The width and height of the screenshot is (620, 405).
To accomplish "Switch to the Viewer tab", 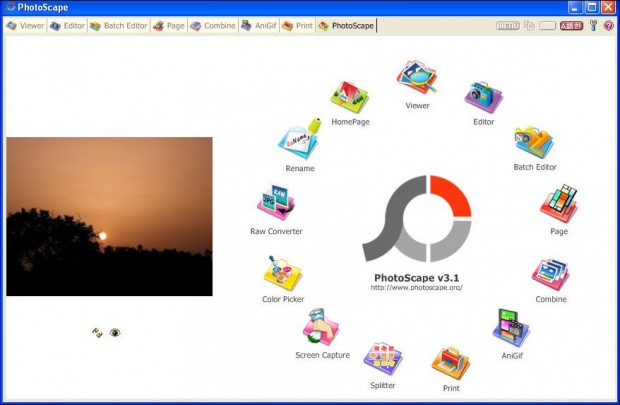I will pos(26,26).
